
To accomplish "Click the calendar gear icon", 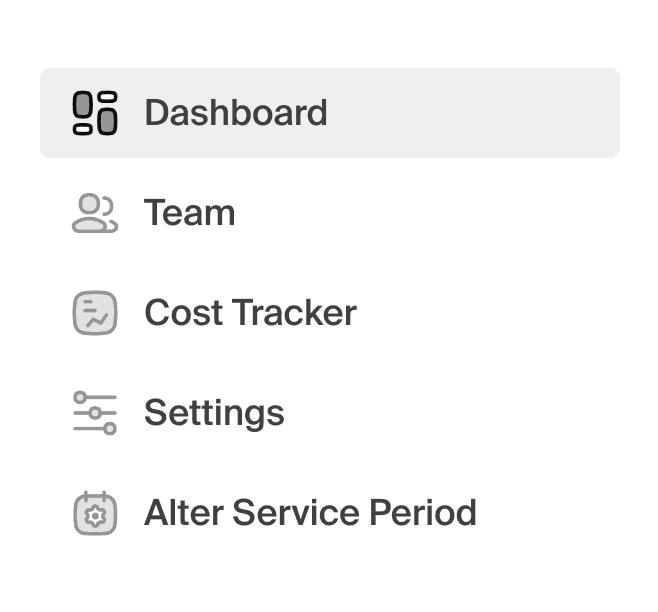I will coord(95,513).
